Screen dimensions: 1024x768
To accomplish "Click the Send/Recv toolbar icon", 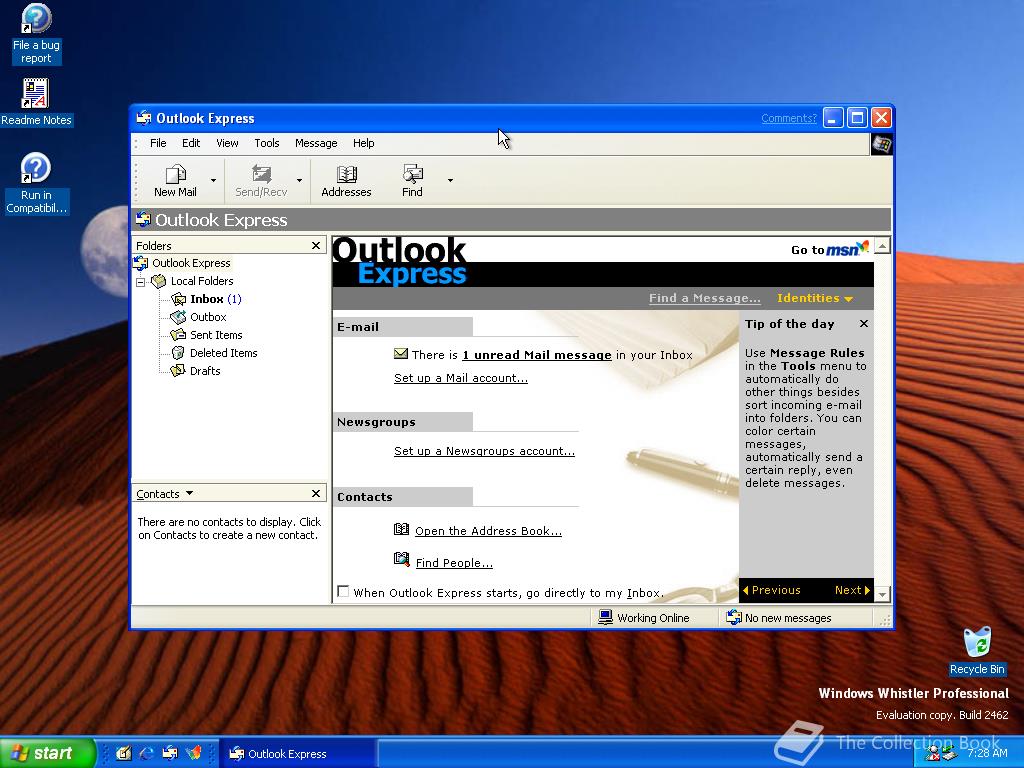I will pyautogui.click(x=261, y=174).
